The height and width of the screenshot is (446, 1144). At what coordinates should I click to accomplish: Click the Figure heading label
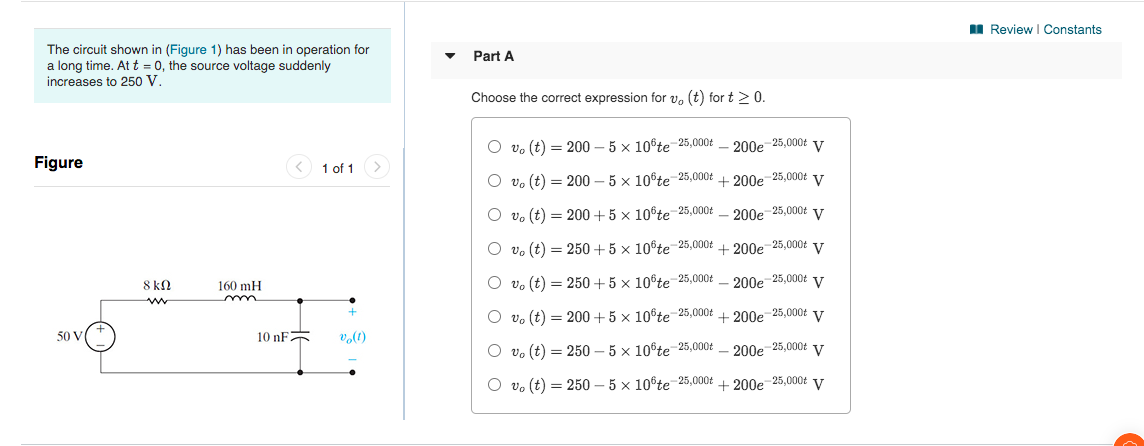[58, 163]
